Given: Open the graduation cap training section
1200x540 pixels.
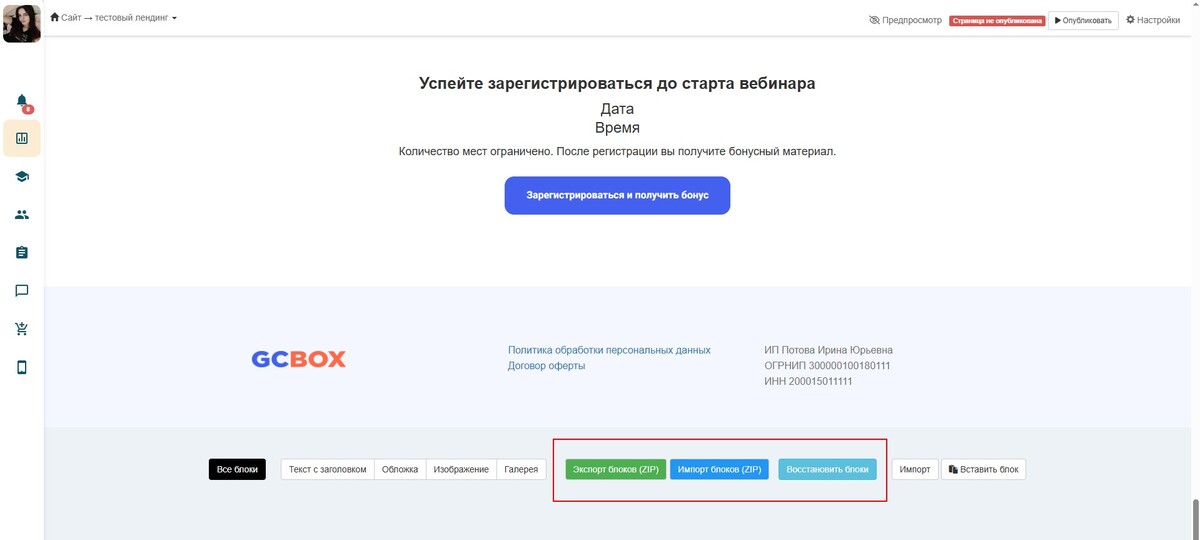Looking at the screenshot, I should tap(22, 177).
